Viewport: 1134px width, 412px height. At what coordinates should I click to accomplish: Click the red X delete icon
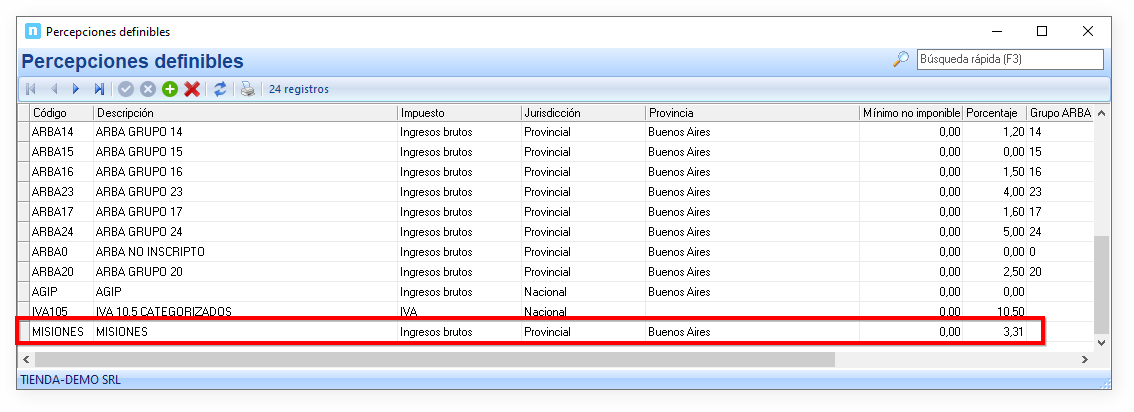[x=192, y=89]
